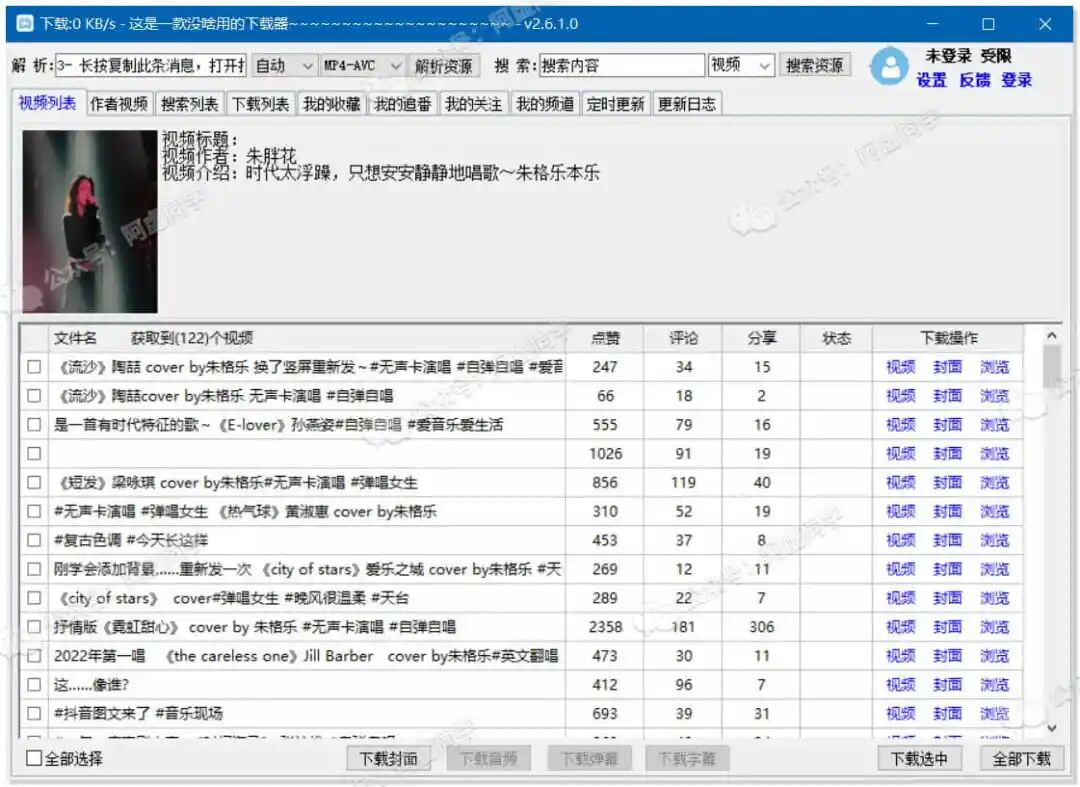Click the 306 shares cell
The width and height of the screenshot is (1080, 787).
pyautogui.click(x=762, y=627)
